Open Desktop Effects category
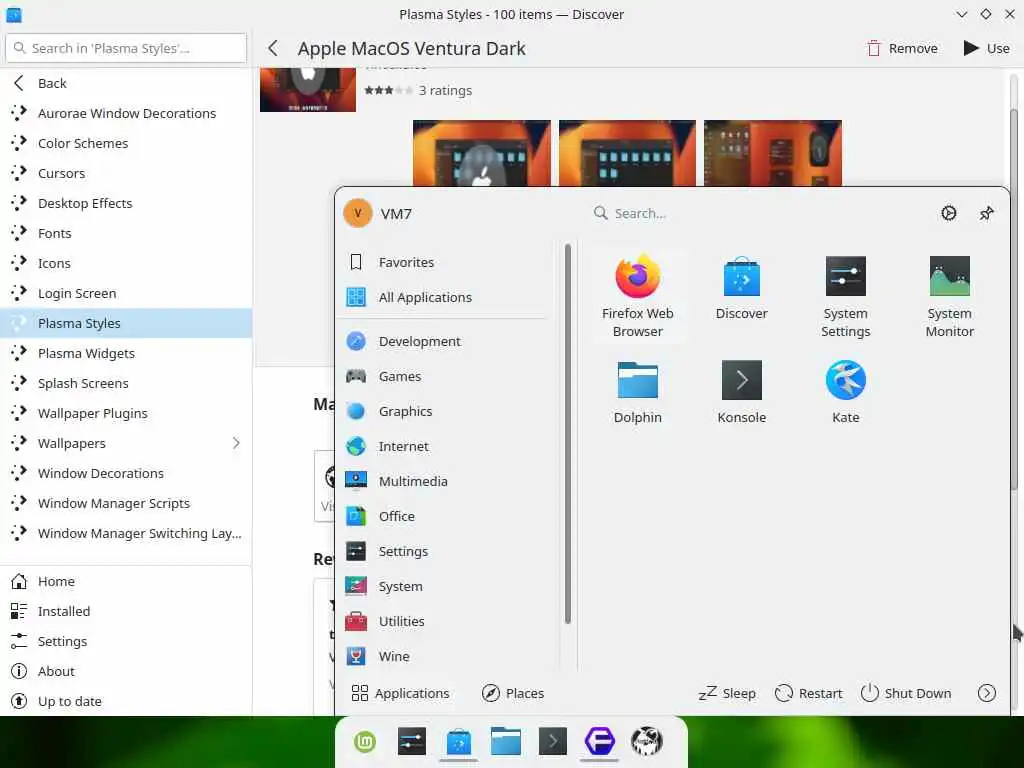Viewport: 1024px width, 768px height. pos(125,203)
